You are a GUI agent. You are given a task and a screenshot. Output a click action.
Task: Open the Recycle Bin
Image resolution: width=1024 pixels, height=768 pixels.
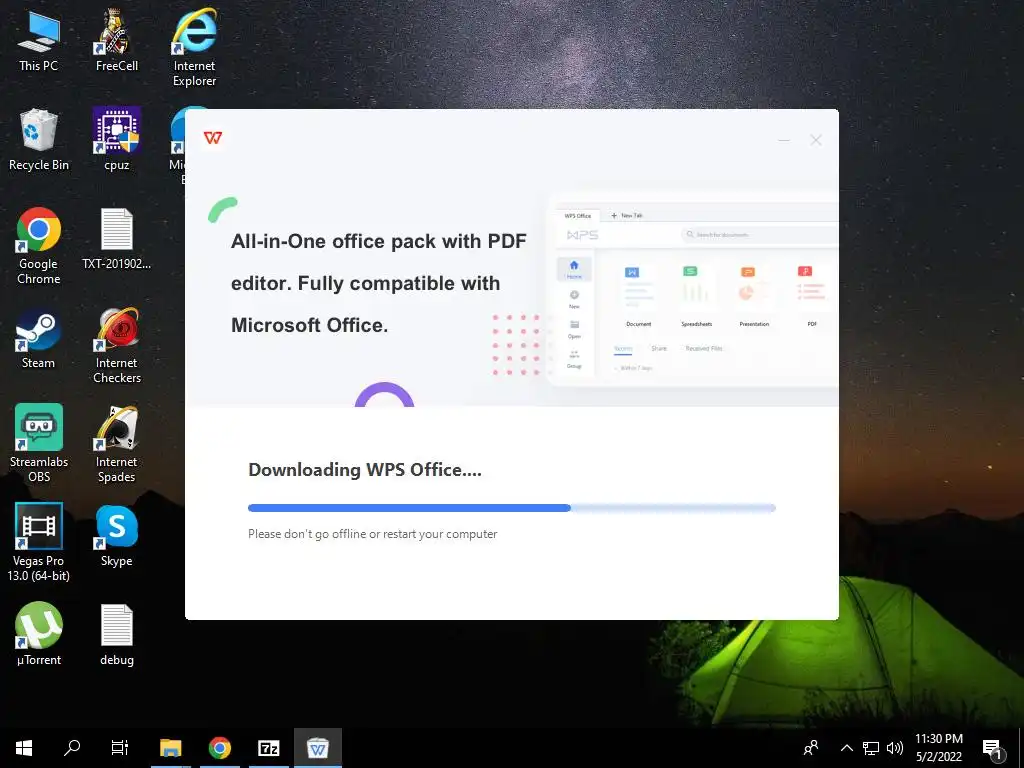[39, 140]
